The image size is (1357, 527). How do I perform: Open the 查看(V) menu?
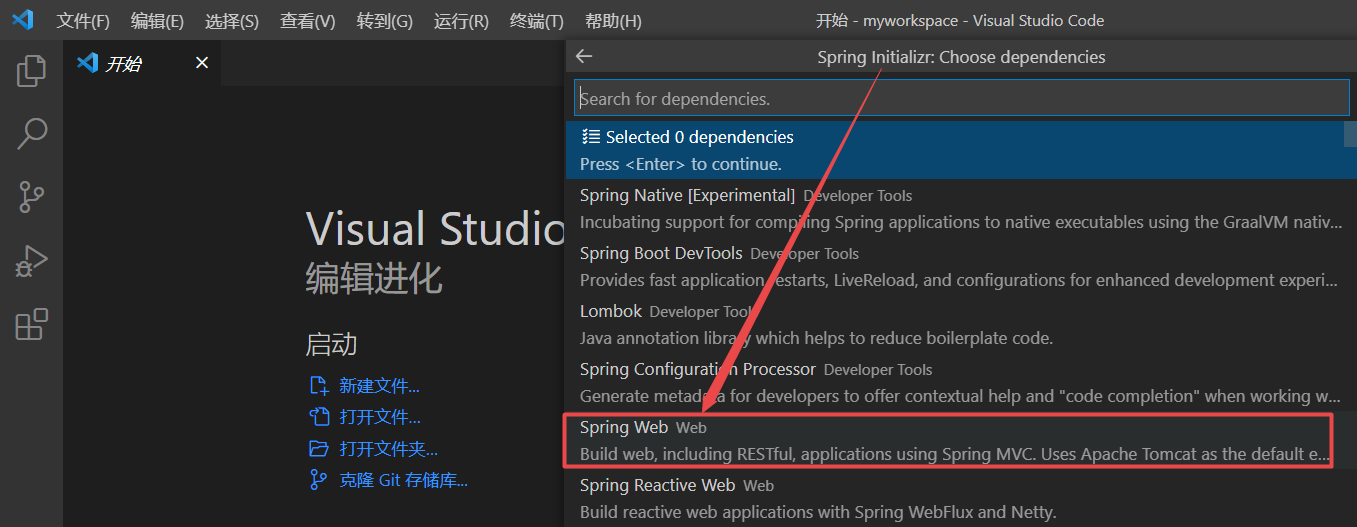pyautogui.click(x=307, y=20)
